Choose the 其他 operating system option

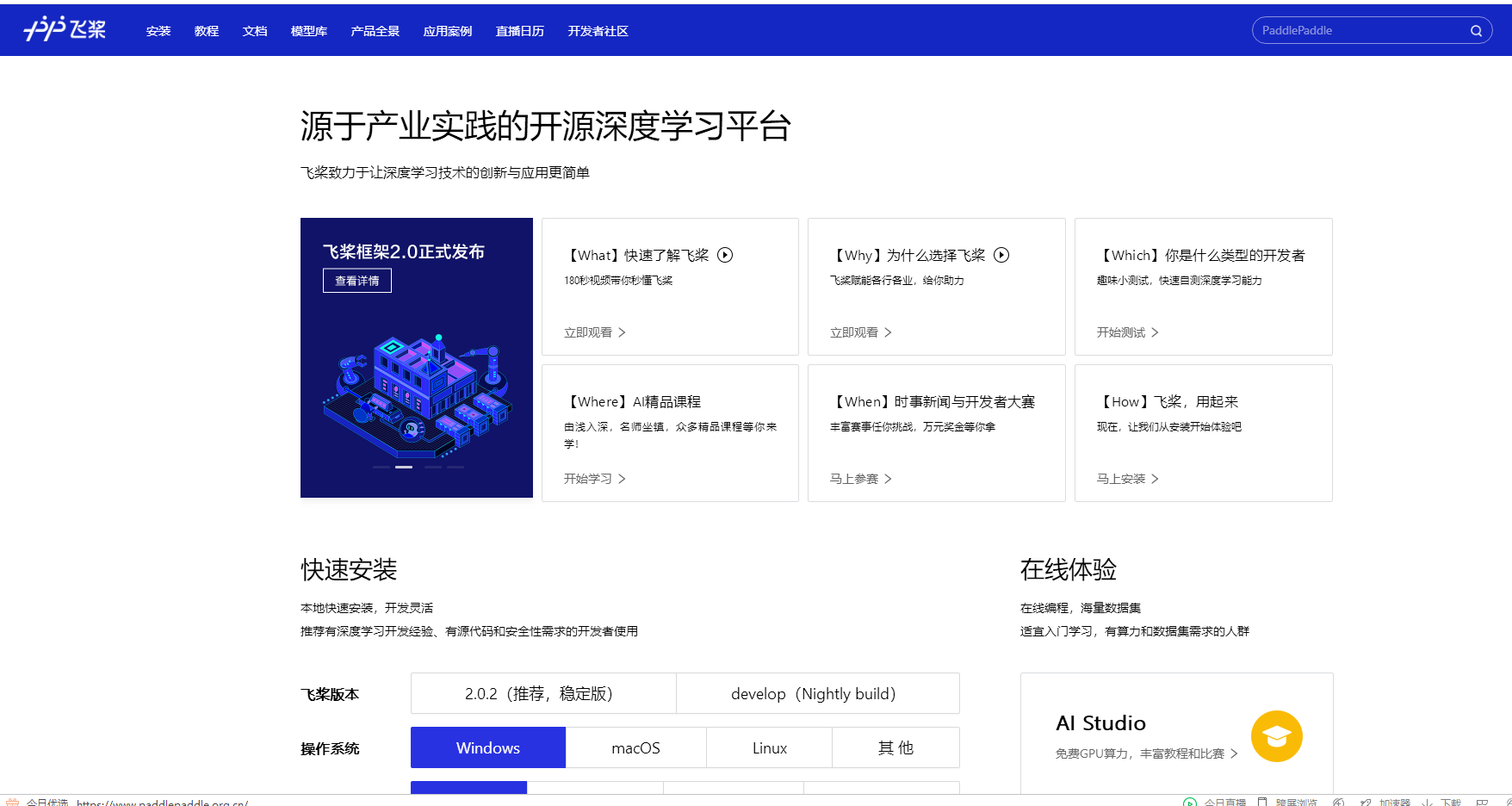click(x=895, y=747)
